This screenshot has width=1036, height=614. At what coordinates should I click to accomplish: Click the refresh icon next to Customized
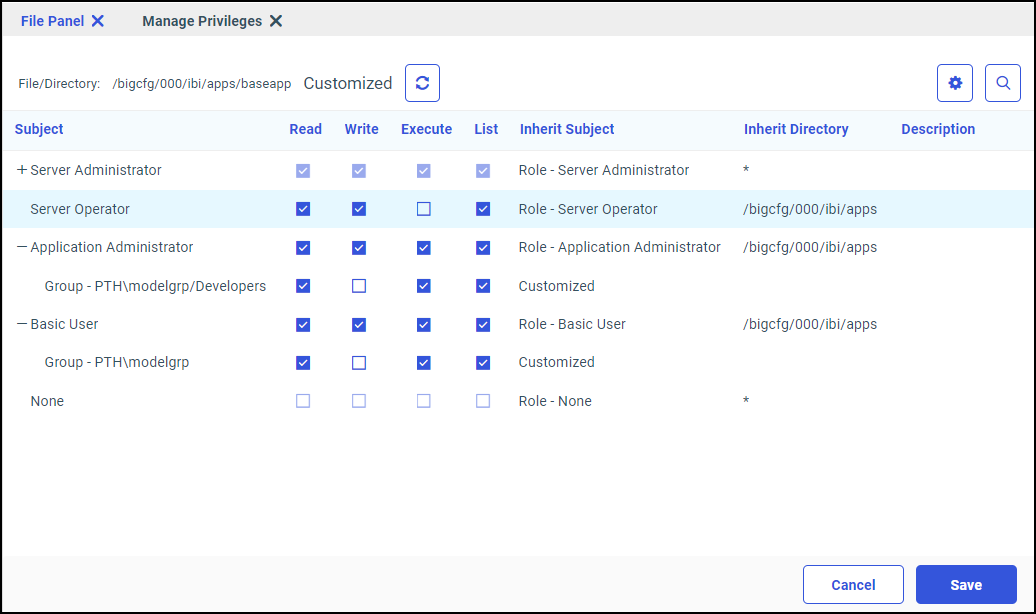421,83
